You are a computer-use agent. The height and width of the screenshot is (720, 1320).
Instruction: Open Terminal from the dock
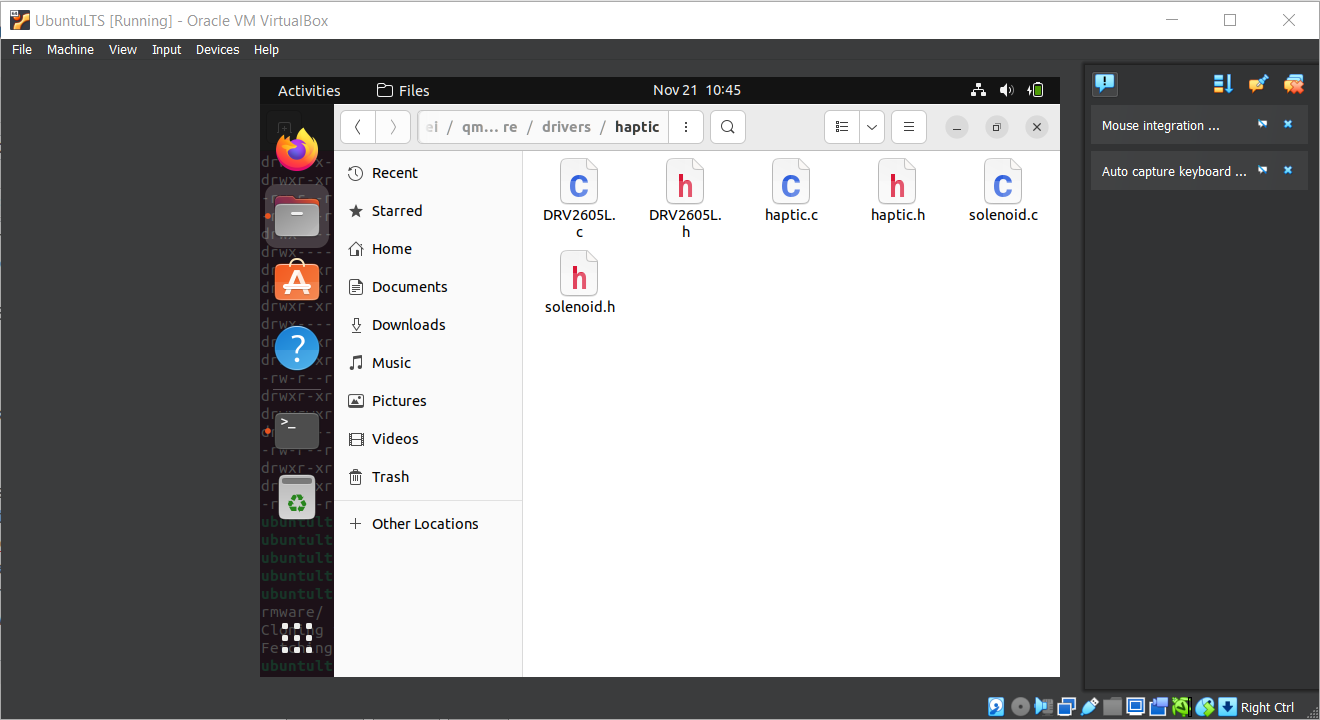[x=297, y=431]
